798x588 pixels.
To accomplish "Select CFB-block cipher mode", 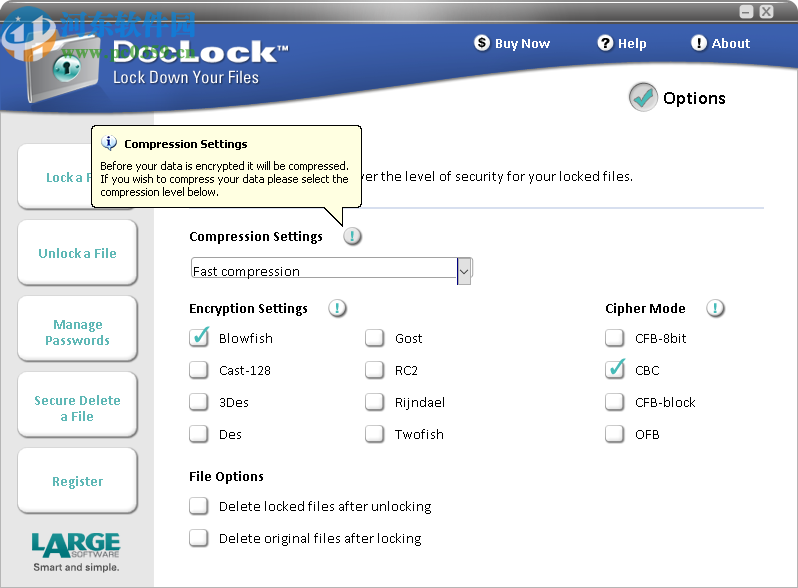I will (x=615, y=402).
